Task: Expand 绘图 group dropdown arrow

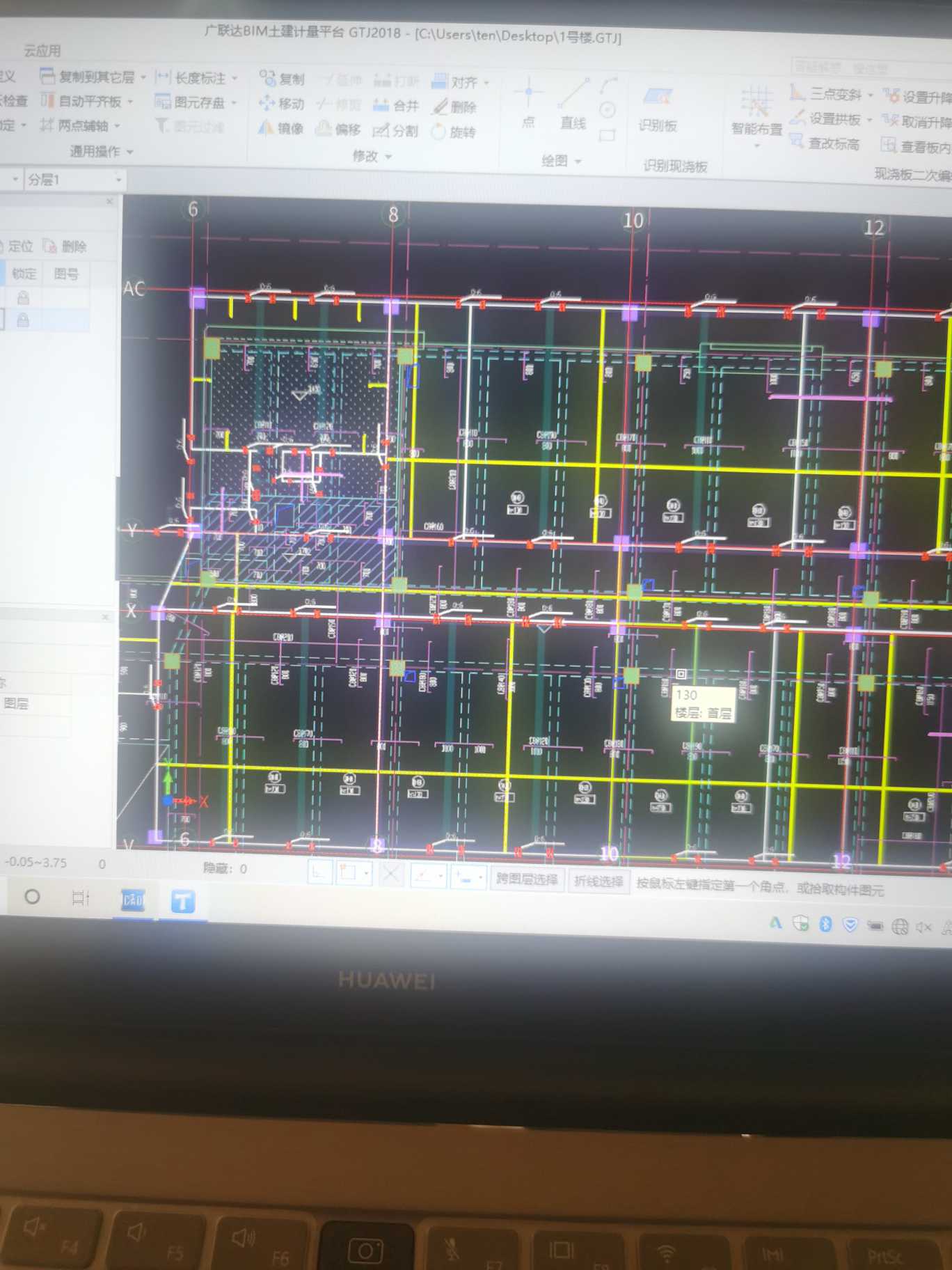Action: 578,162
